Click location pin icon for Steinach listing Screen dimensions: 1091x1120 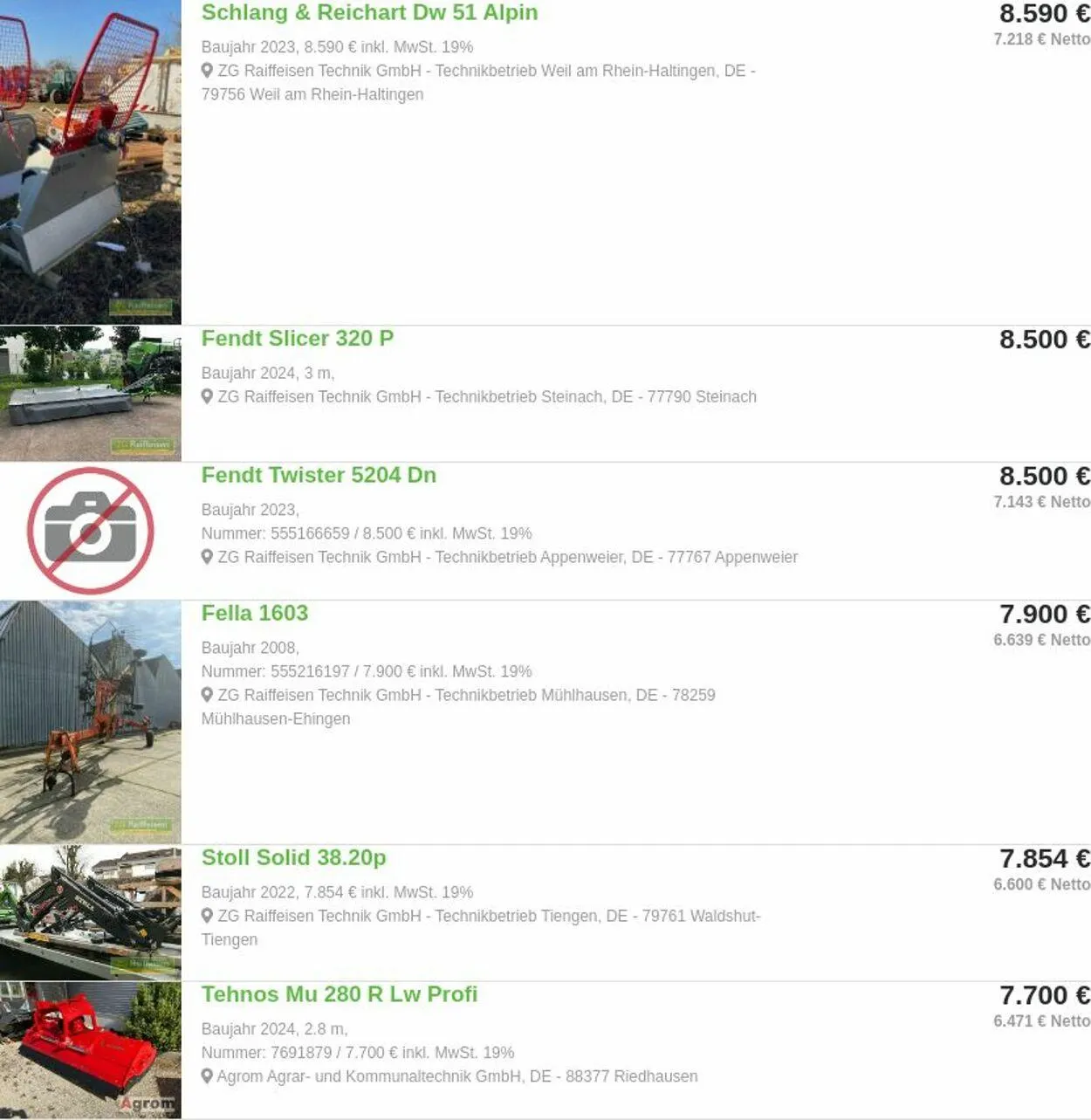[x=207, y=396]
